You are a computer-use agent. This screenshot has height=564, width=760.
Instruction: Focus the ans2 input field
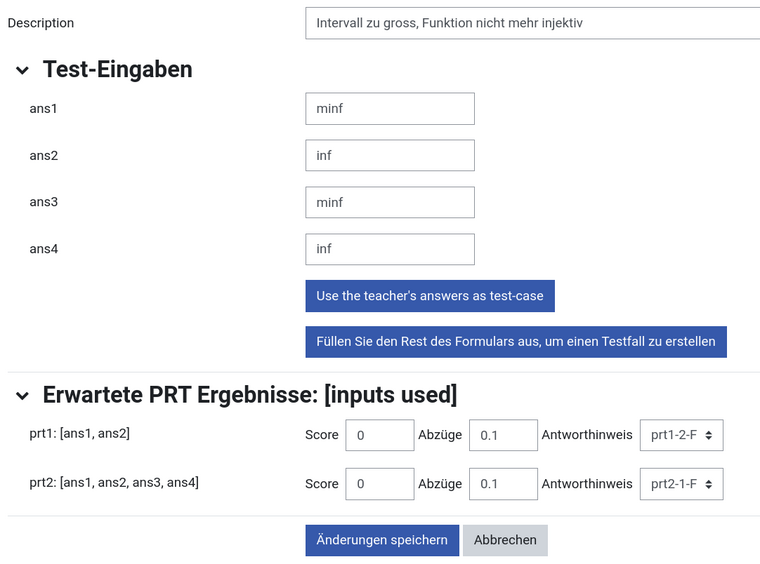tap(390, 156)
